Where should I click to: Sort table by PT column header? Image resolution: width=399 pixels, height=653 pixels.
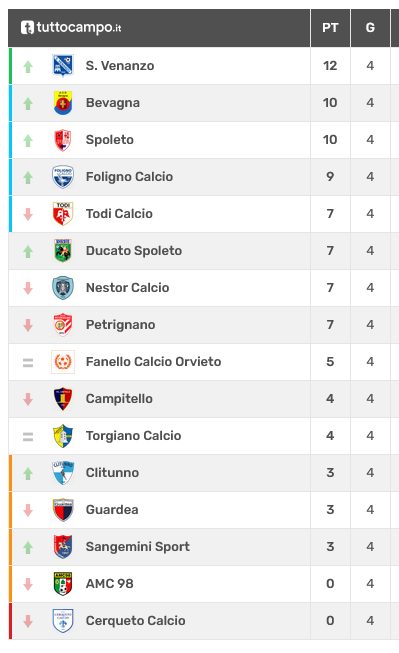pyautogui.click(x=330, y=28)
